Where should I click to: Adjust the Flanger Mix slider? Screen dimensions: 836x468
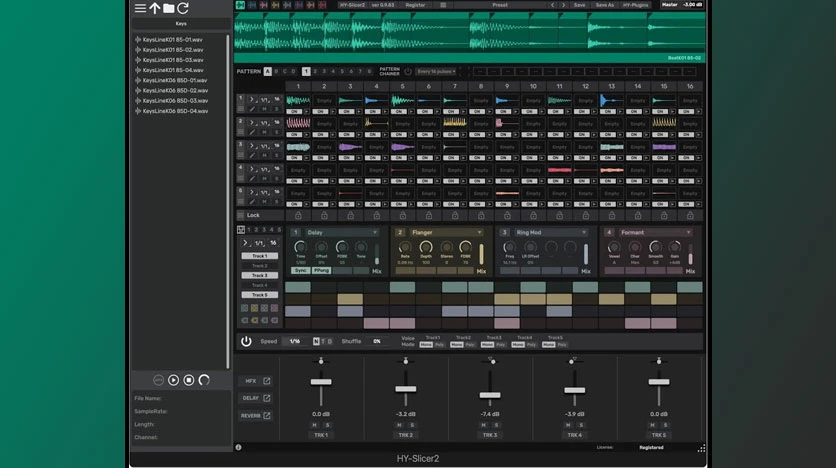481,254
